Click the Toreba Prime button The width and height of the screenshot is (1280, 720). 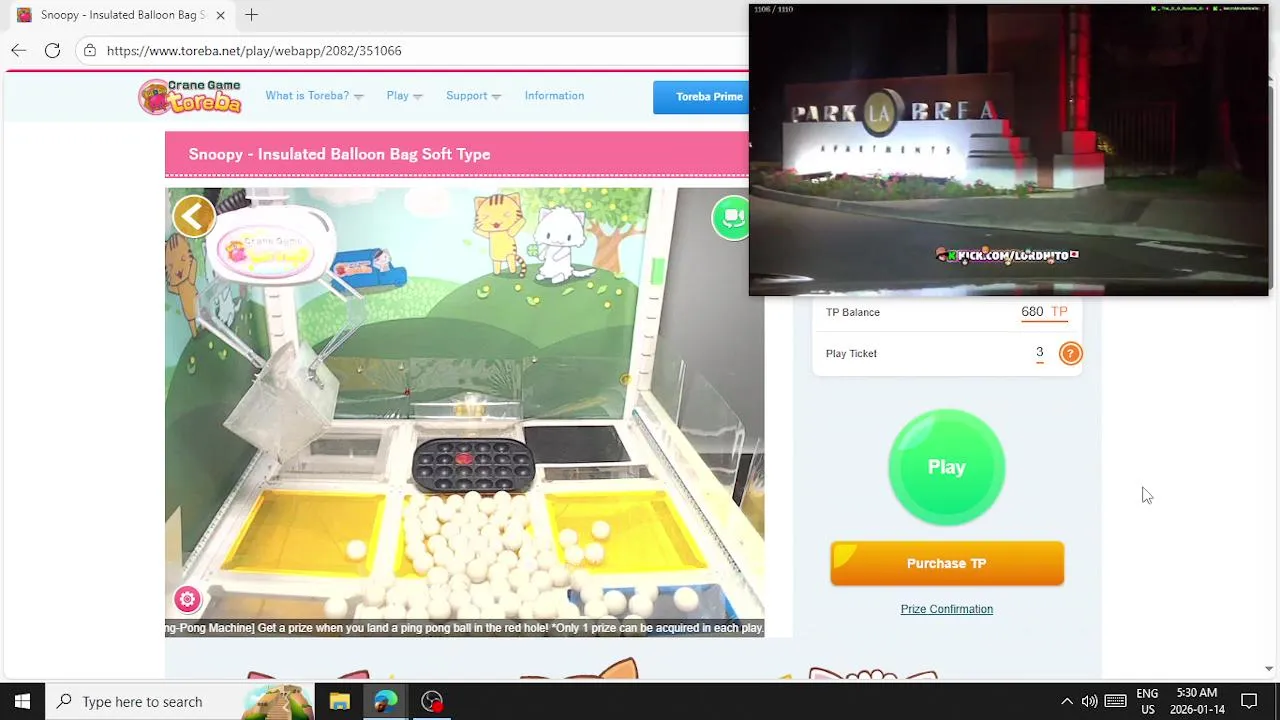703,97
